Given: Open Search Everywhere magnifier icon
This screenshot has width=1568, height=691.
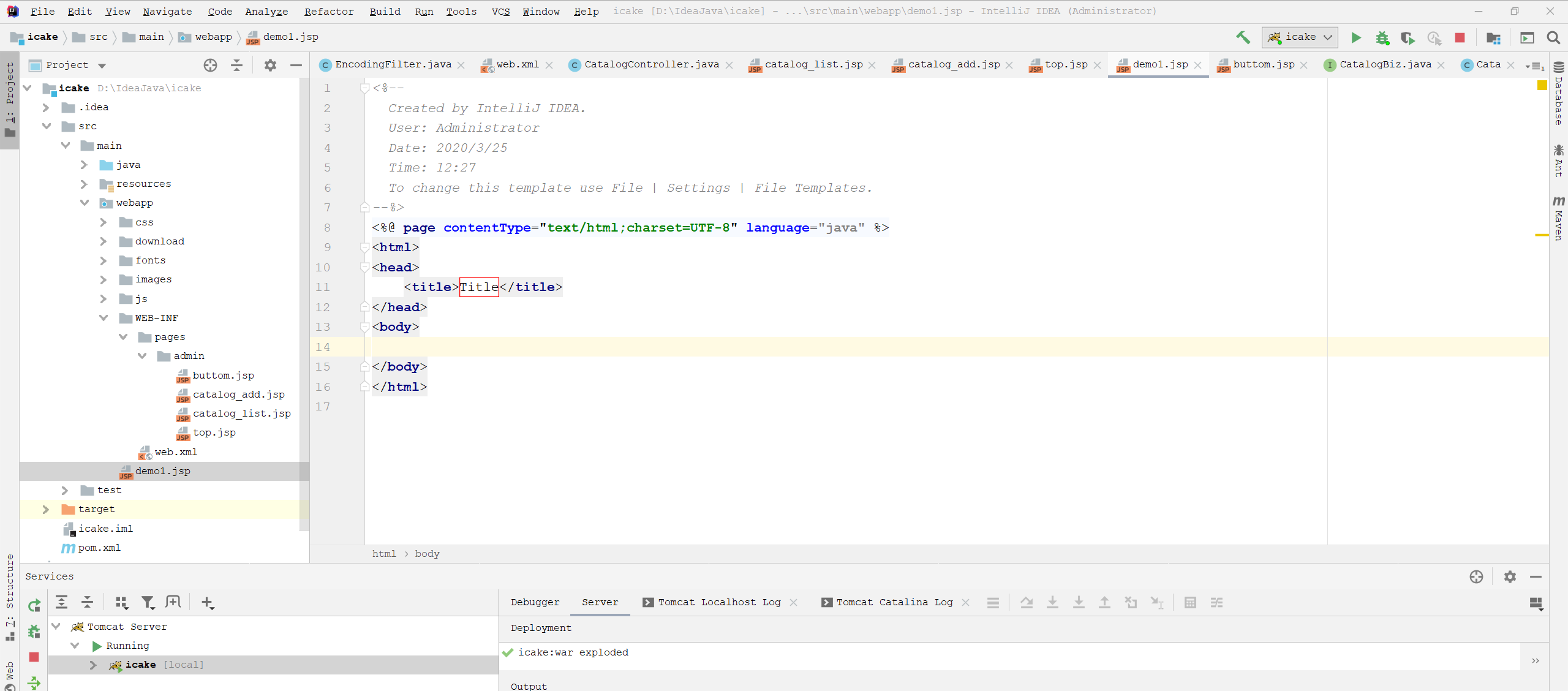Looking at the screenshot, I should [1553, 37].
